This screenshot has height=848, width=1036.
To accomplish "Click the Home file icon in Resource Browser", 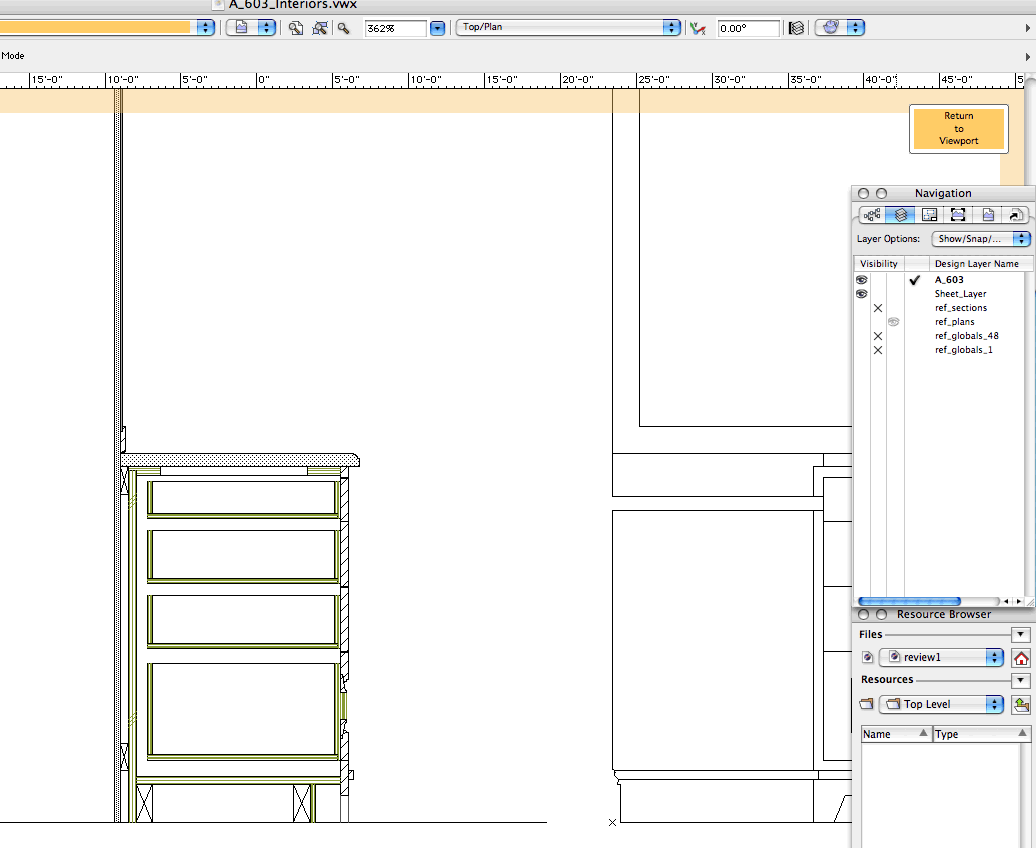I will (x=1021, y=658).
